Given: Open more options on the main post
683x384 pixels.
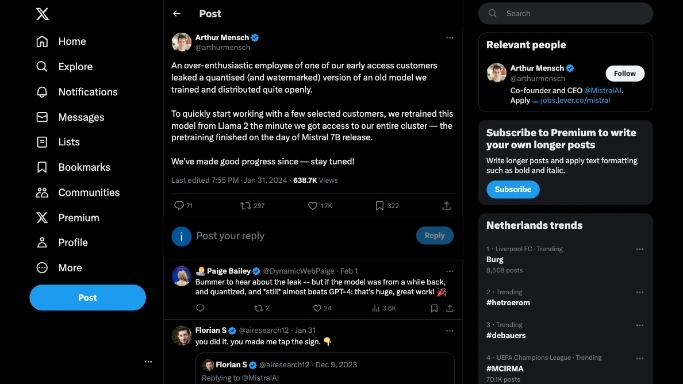Looking at the screenshot, I should [450, 38].
